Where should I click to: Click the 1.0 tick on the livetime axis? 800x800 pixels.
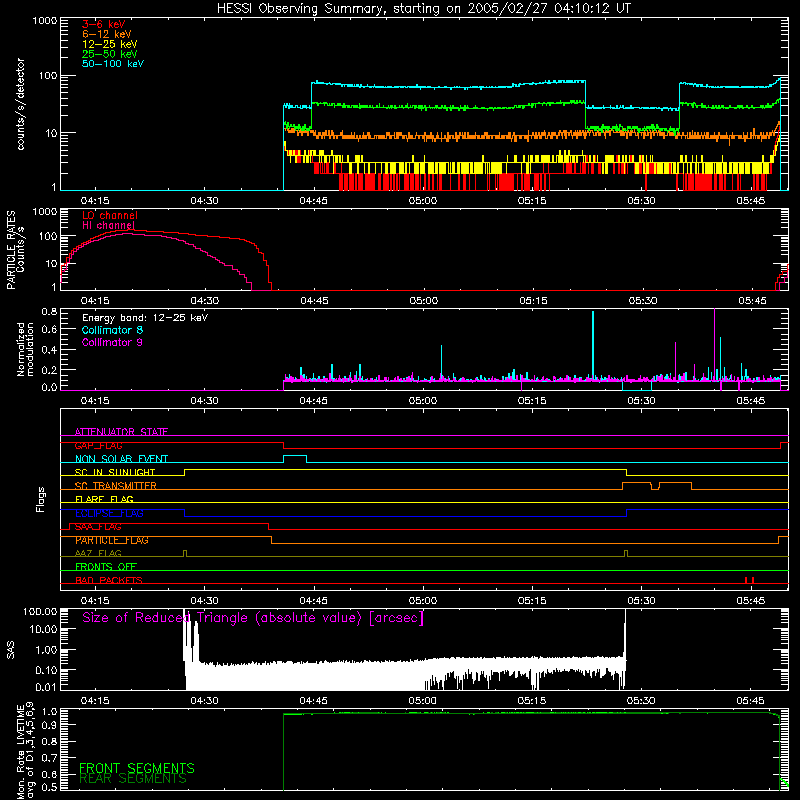[x=49, y=712]
